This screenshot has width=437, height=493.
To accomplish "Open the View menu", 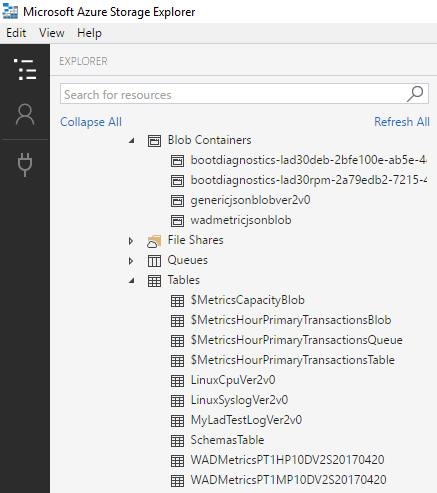I will [x=51, y=33].
